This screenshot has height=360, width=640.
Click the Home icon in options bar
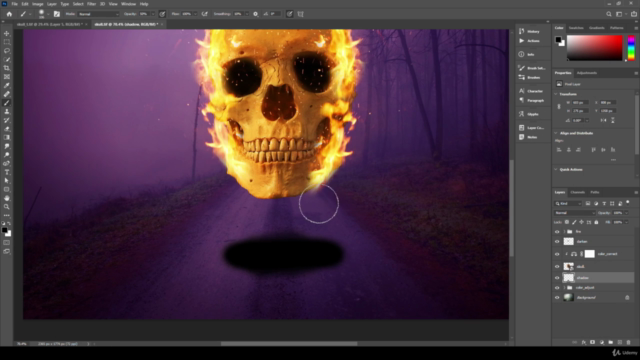(x=9, y=14)
